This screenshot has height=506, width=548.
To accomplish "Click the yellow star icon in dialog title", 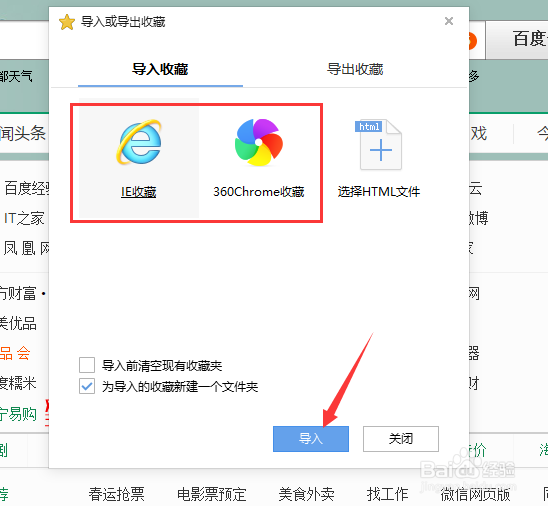I will (67, 22).
